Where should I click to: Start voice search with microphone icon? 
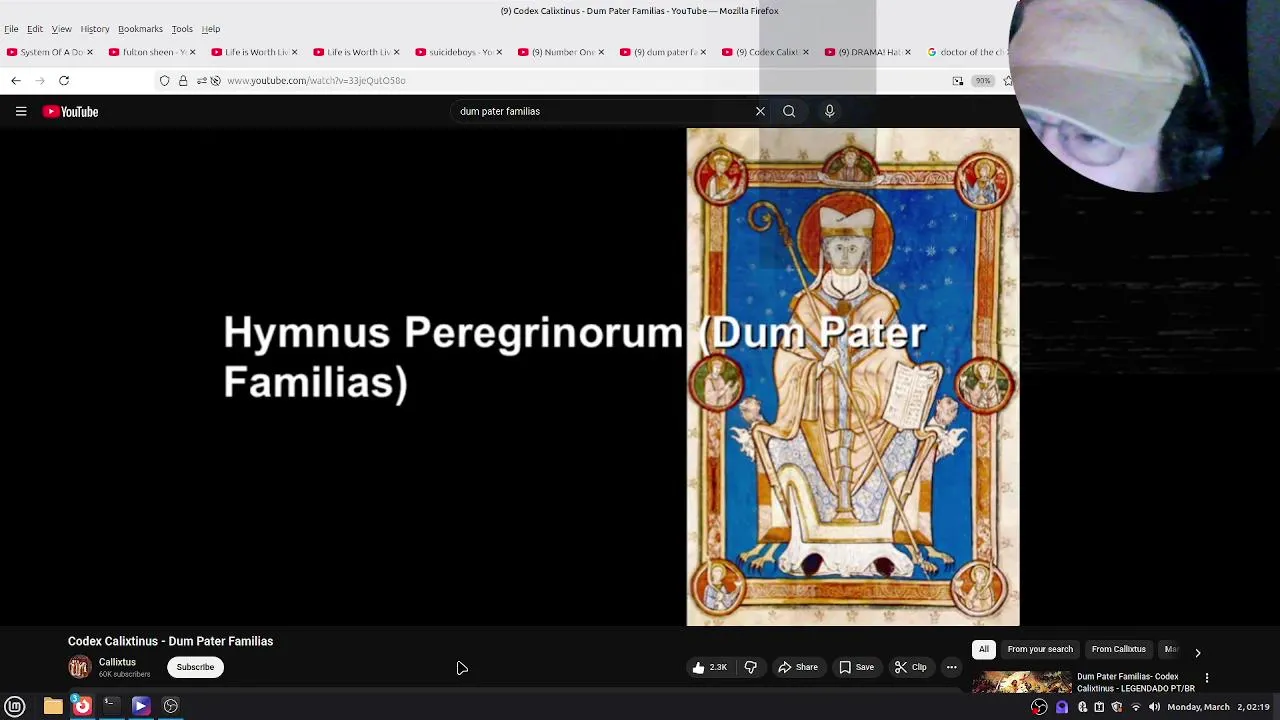[x=829, y=112]
